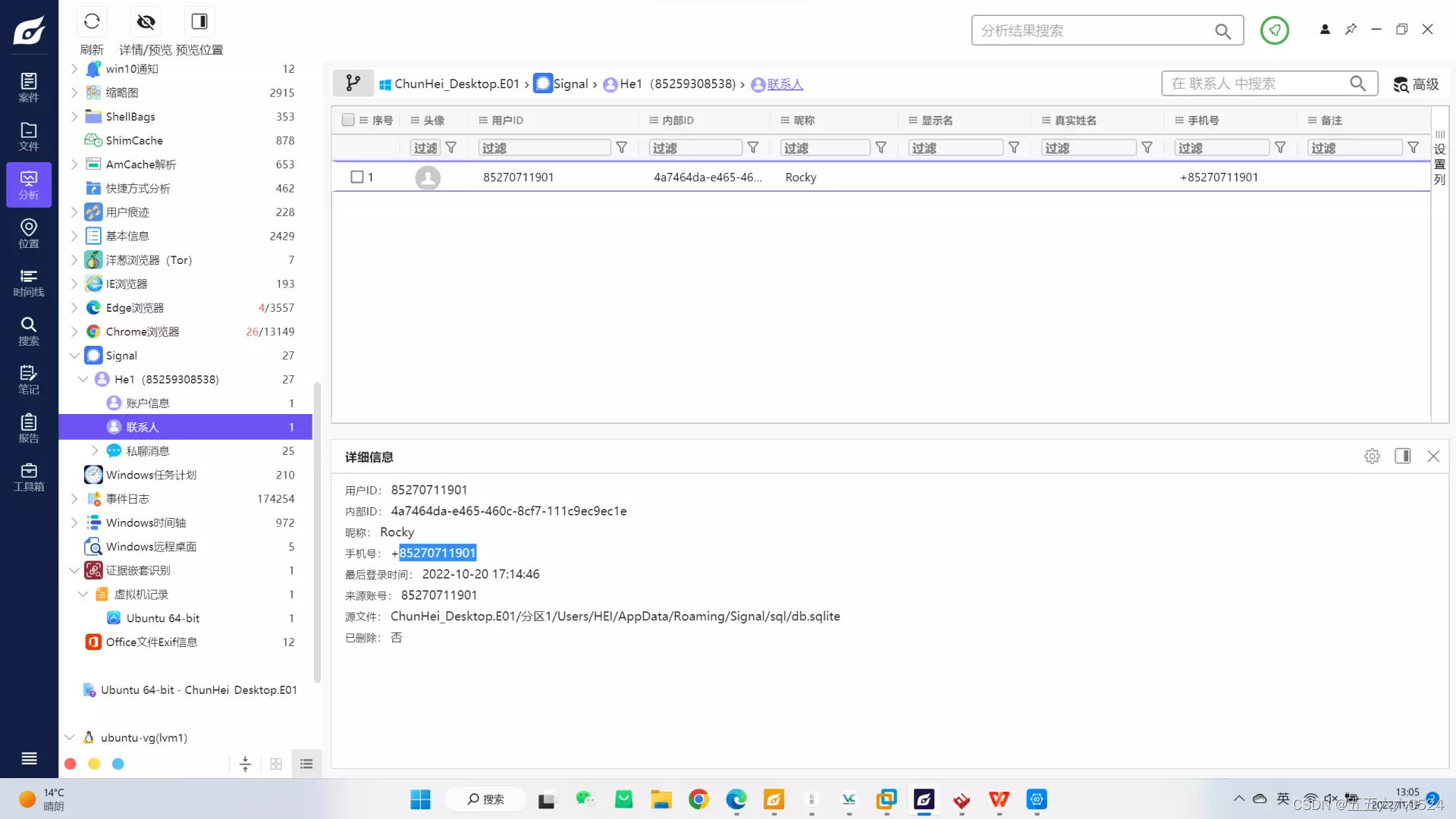Click the 高级 advanced search button
The height and width of the screenshot is (819, 1456).
[1416, 84]
